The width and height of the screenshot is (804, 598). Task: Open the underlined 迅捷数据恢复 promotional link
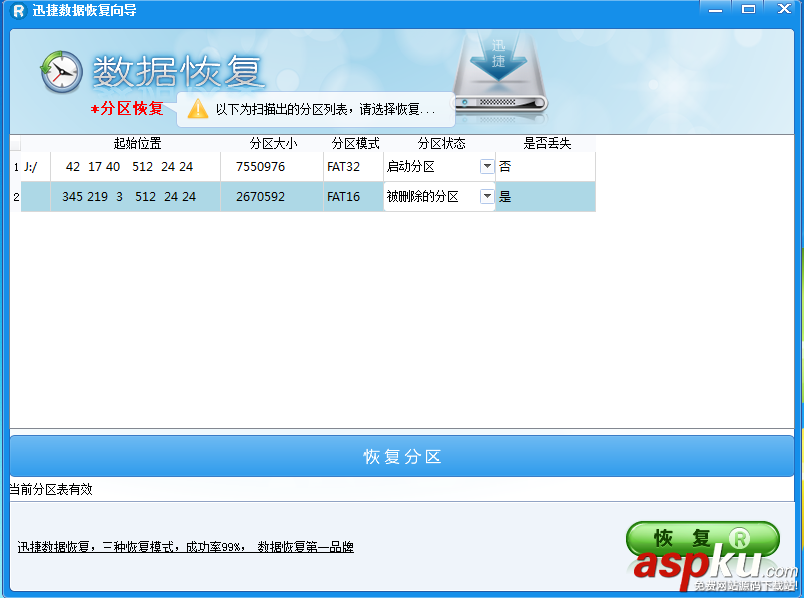coord(185,548)
